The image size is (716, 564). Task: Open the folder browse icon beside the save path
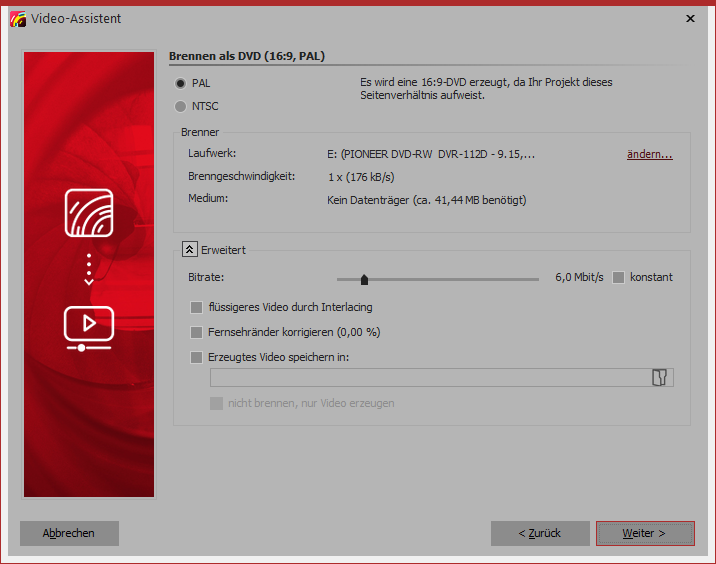click(x=658, y=377)
